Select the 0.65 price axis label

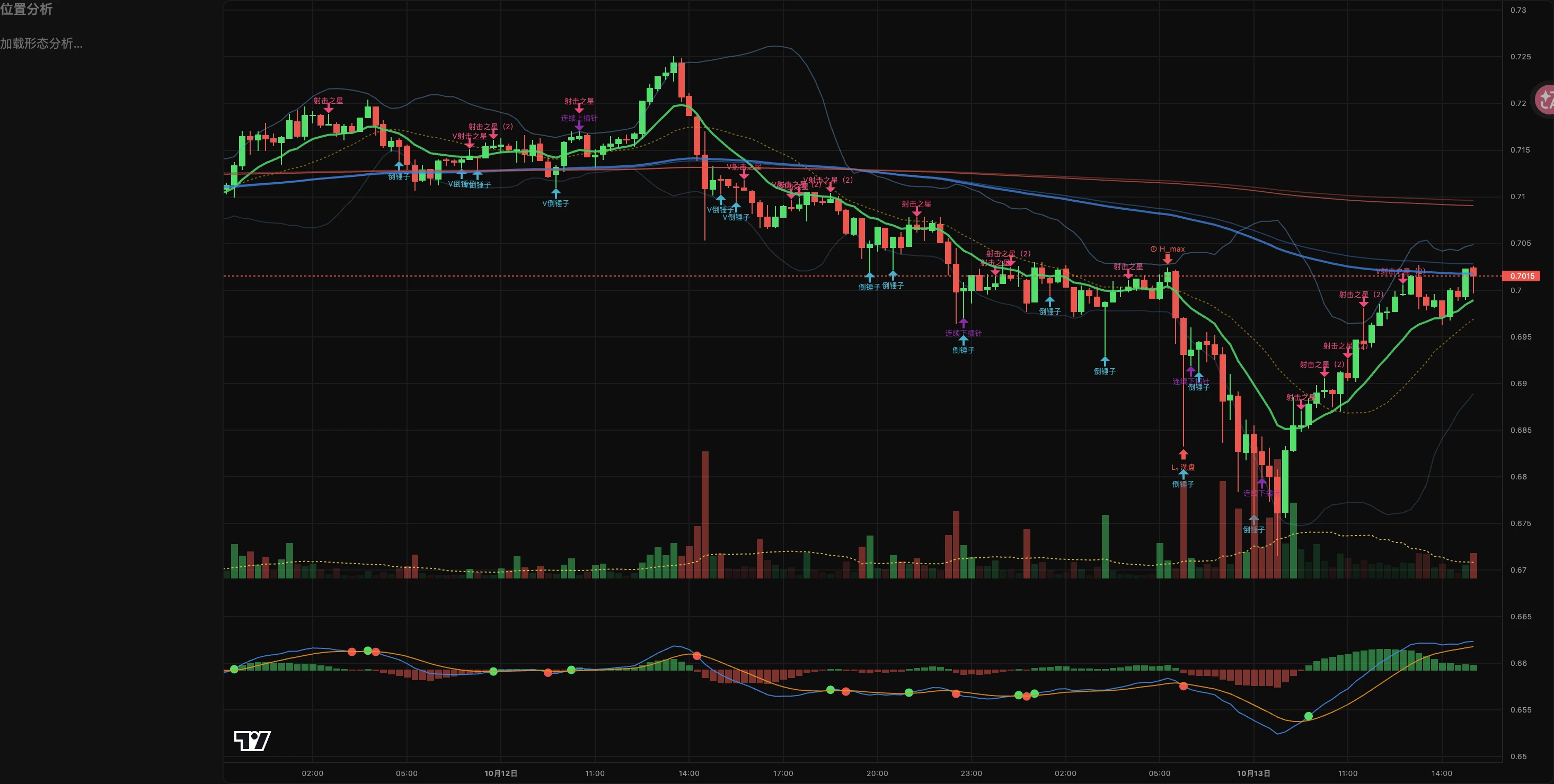[x=1518, y=757]
